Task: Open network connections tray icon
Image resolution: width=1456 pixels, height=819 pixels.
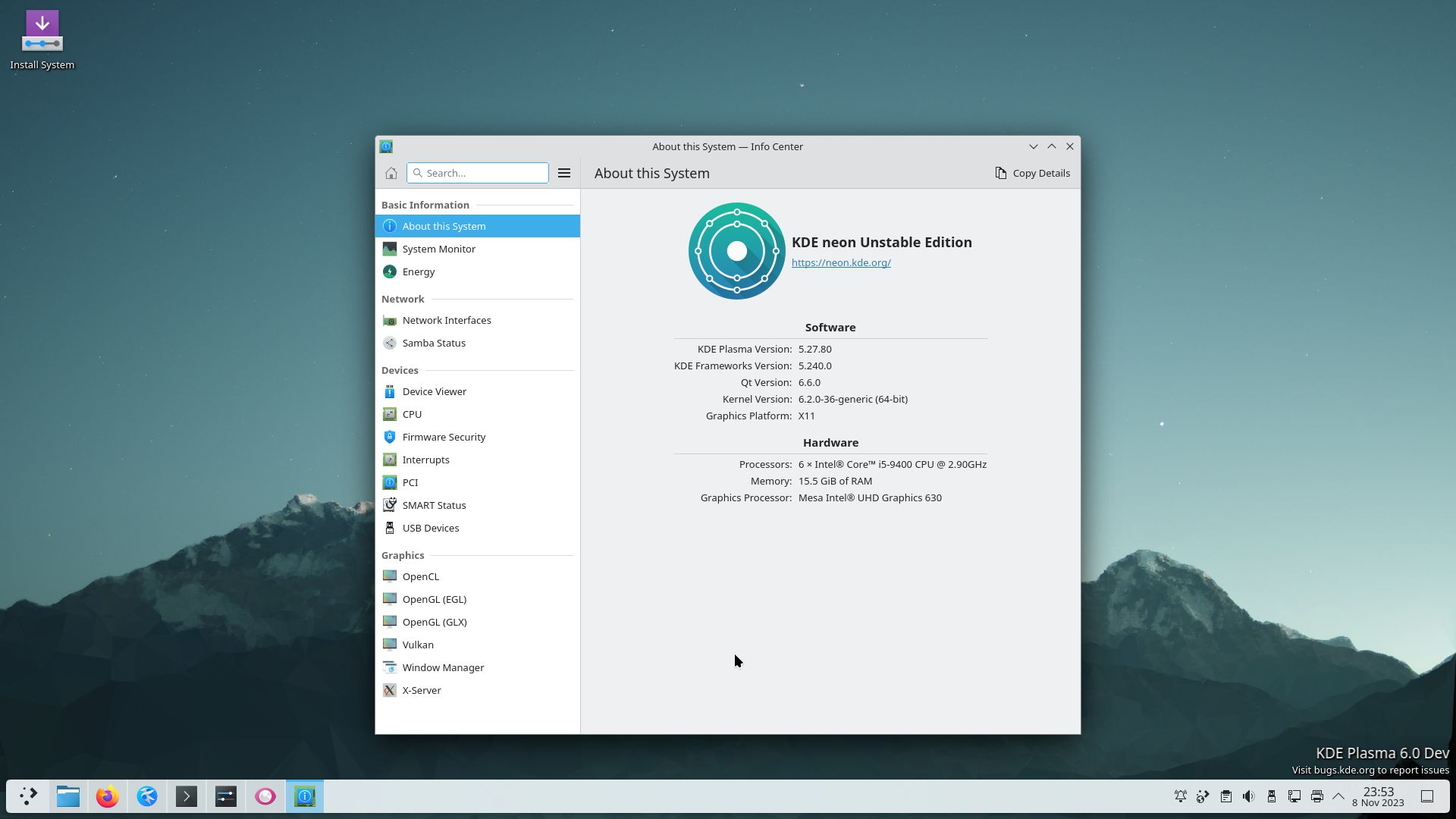Action: coord(1294,796)
